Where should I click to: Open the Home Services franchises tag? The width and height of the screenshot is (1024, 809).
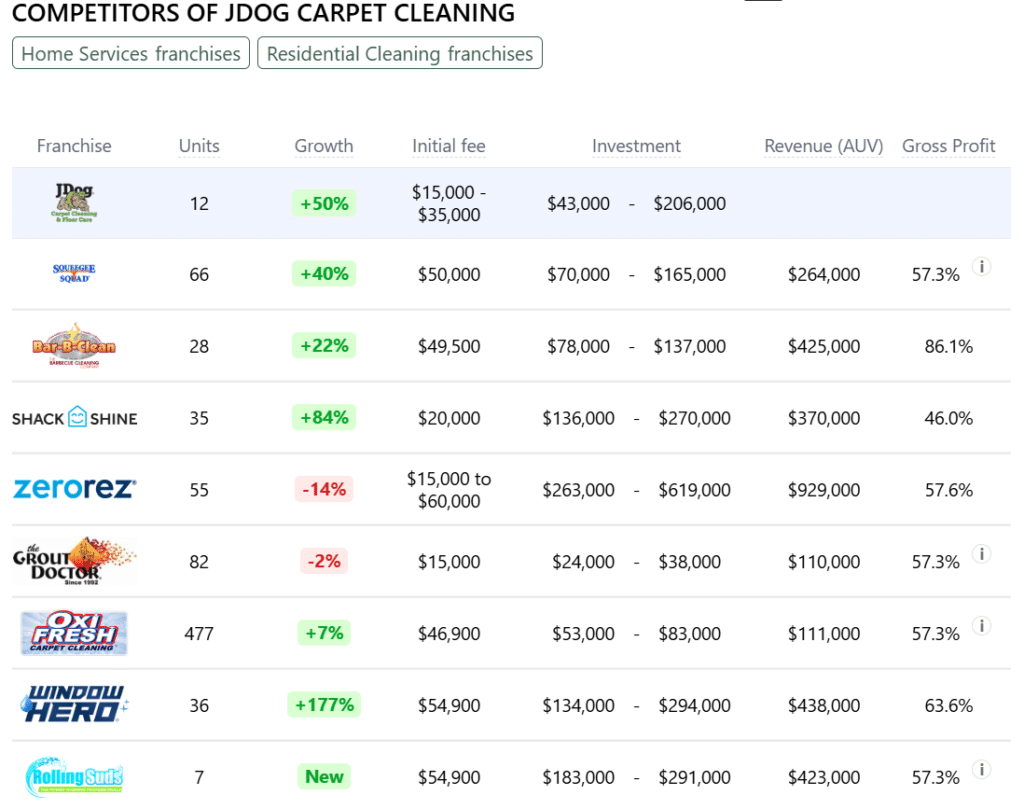point(131,53)
